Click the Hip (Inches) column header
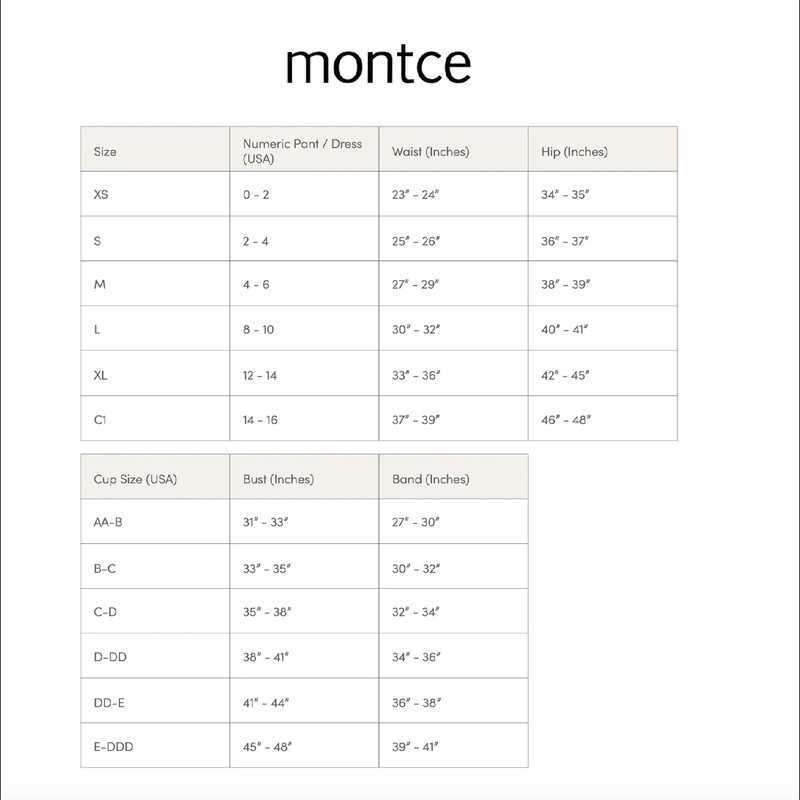 pos(574,152)
